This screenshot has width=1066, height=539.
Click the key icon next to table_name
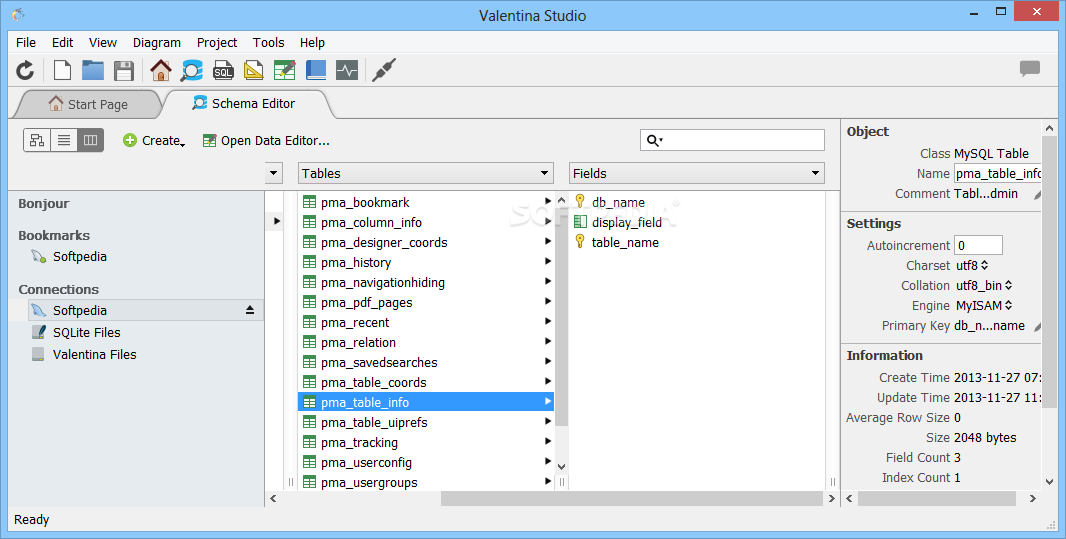580,241
